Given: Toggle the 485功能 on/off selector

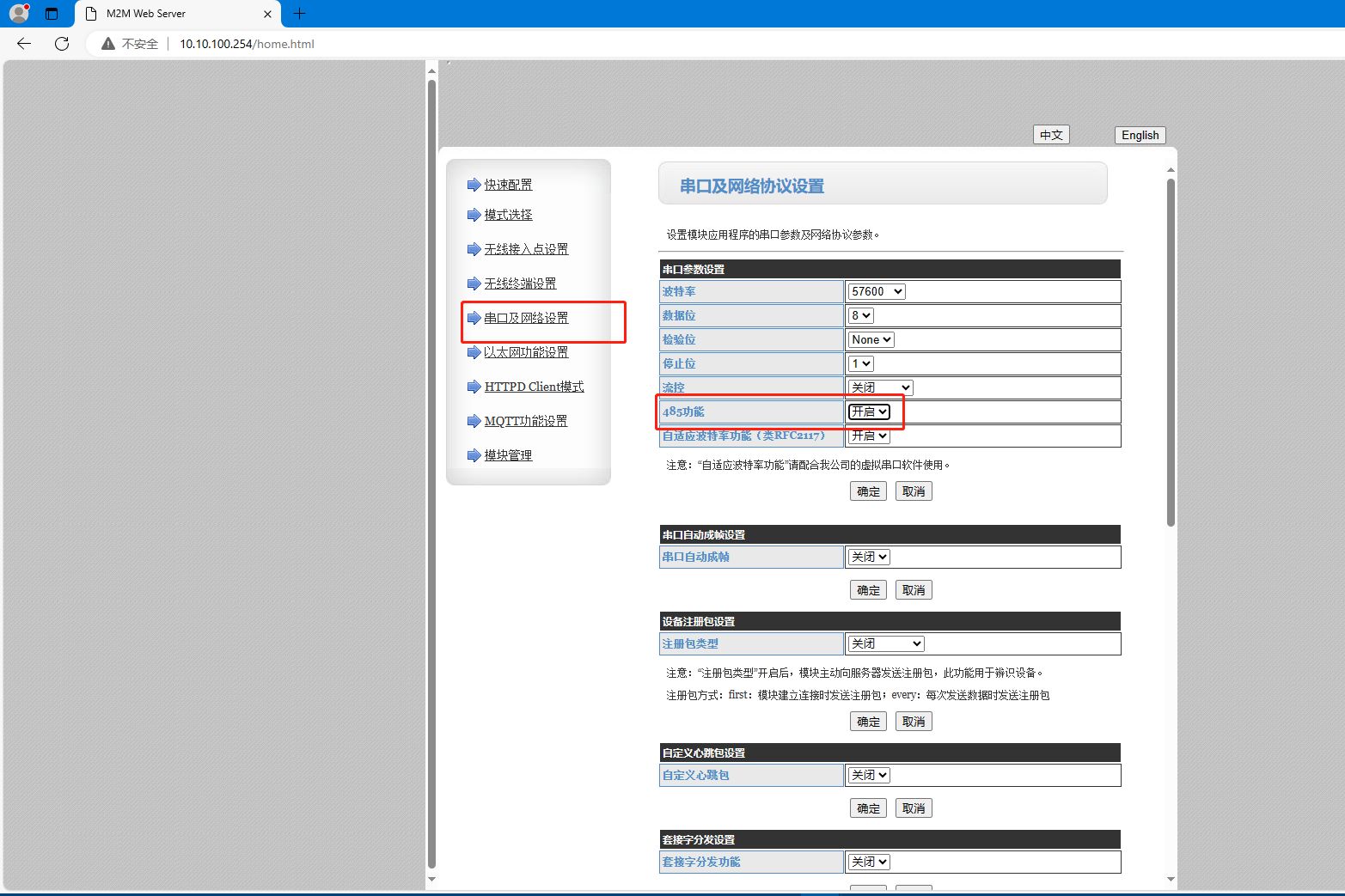Looking at the screenshot, I should coord(869,412).
